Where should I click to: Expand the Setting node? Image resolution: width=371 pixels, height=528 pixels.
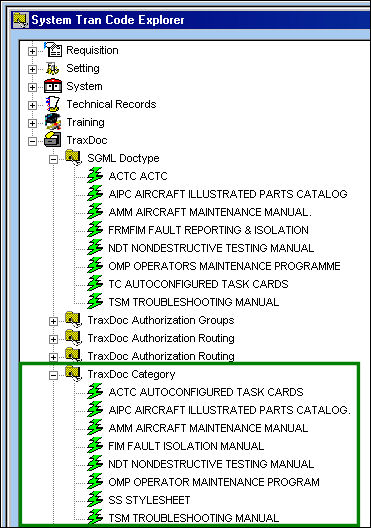[x=32, y=69]
